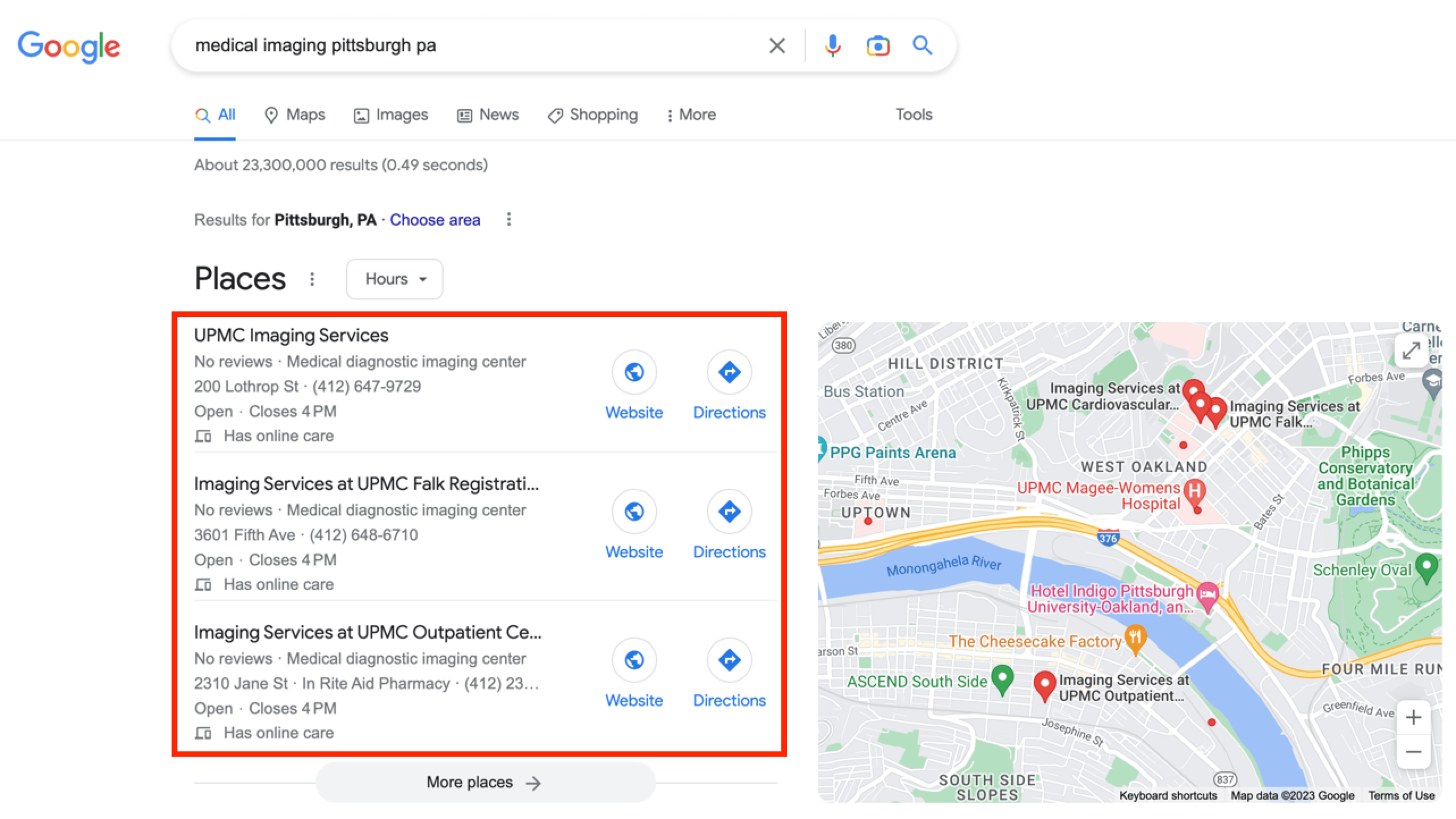Viewport: 1456px width, 819px height.
Task: Click the News tab in search navigation
Action: coord(498,114)
